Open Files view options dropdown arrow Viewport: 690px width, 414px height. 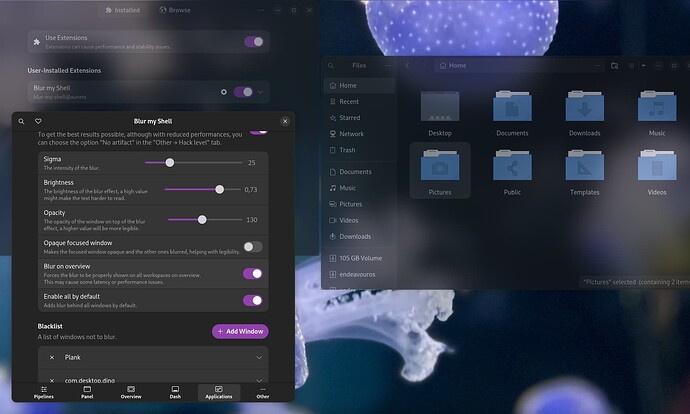[643, 66]
